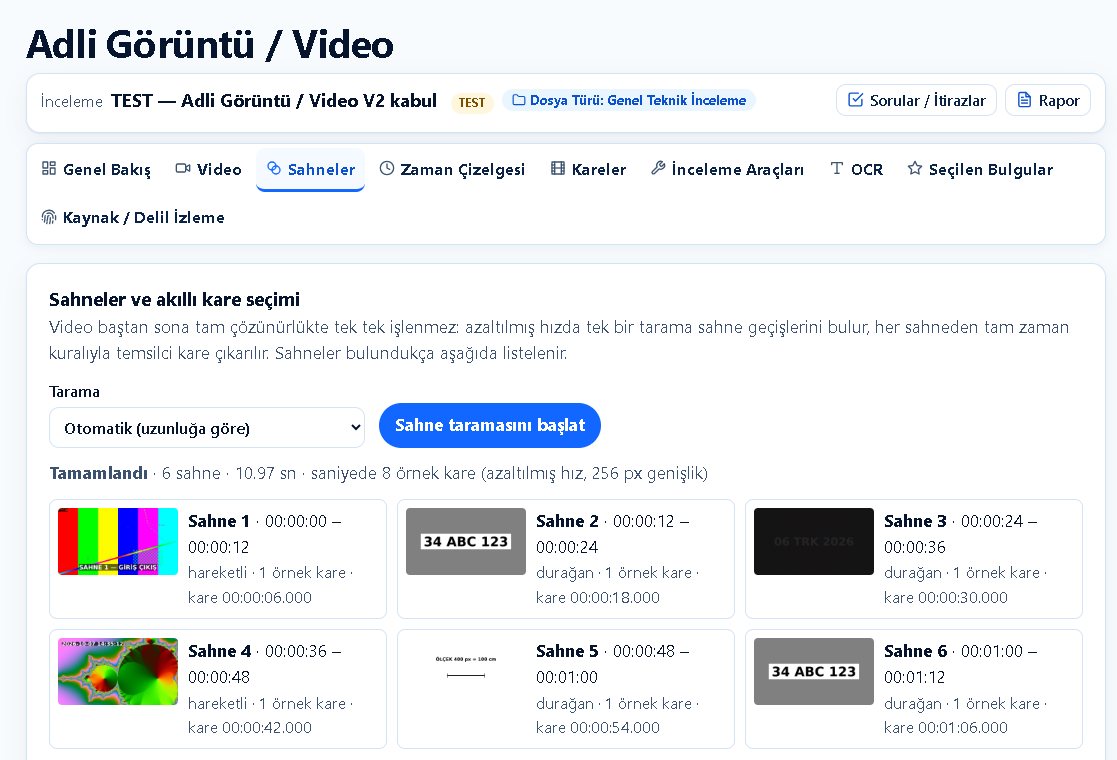This screenshot has width=1117, height=760.
Task: Switch to Seçilen Bulgular tab
Action: (x=980, y=170)
